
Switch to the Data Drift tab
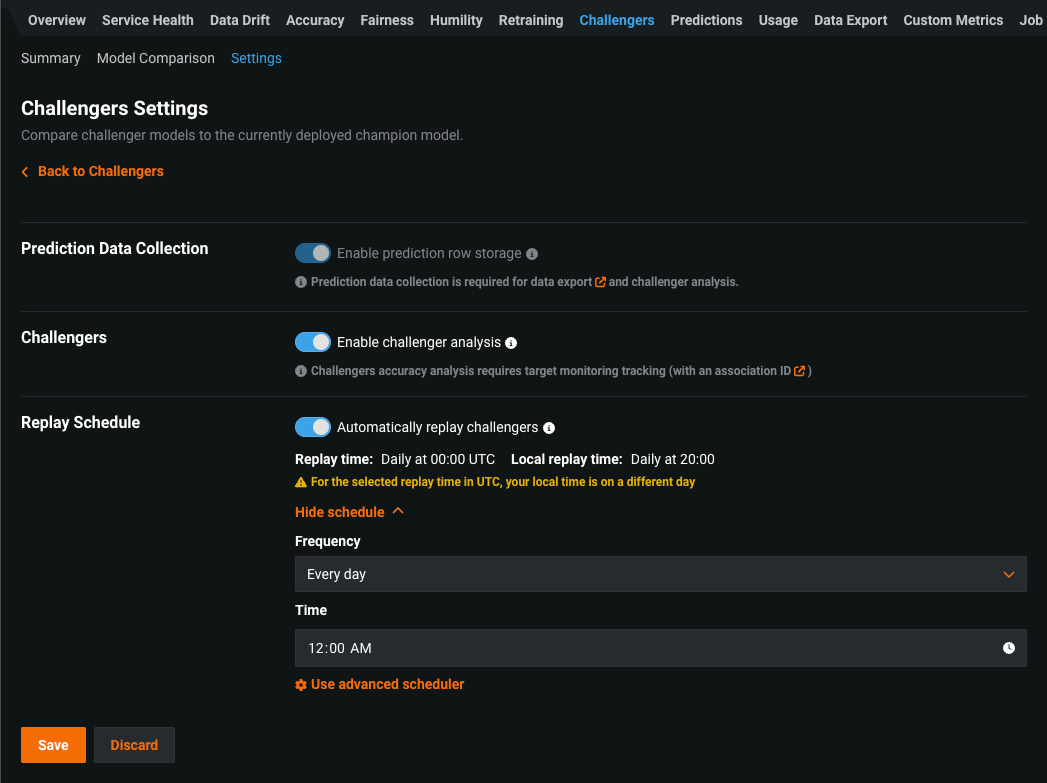240,20
